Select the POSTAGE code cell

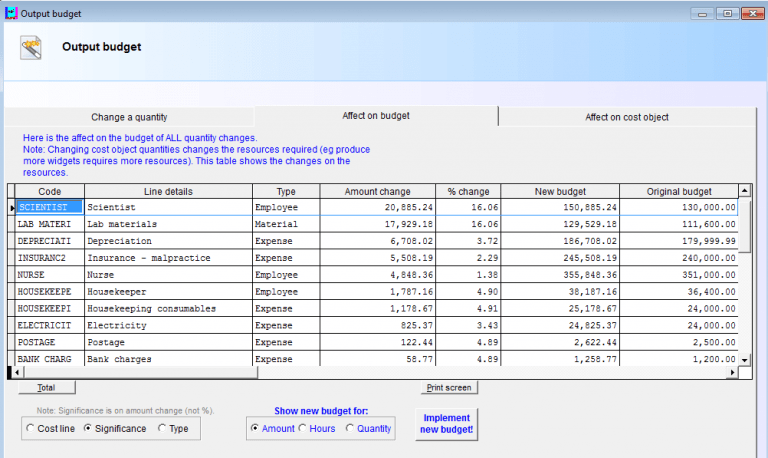(x=49, y=342)
